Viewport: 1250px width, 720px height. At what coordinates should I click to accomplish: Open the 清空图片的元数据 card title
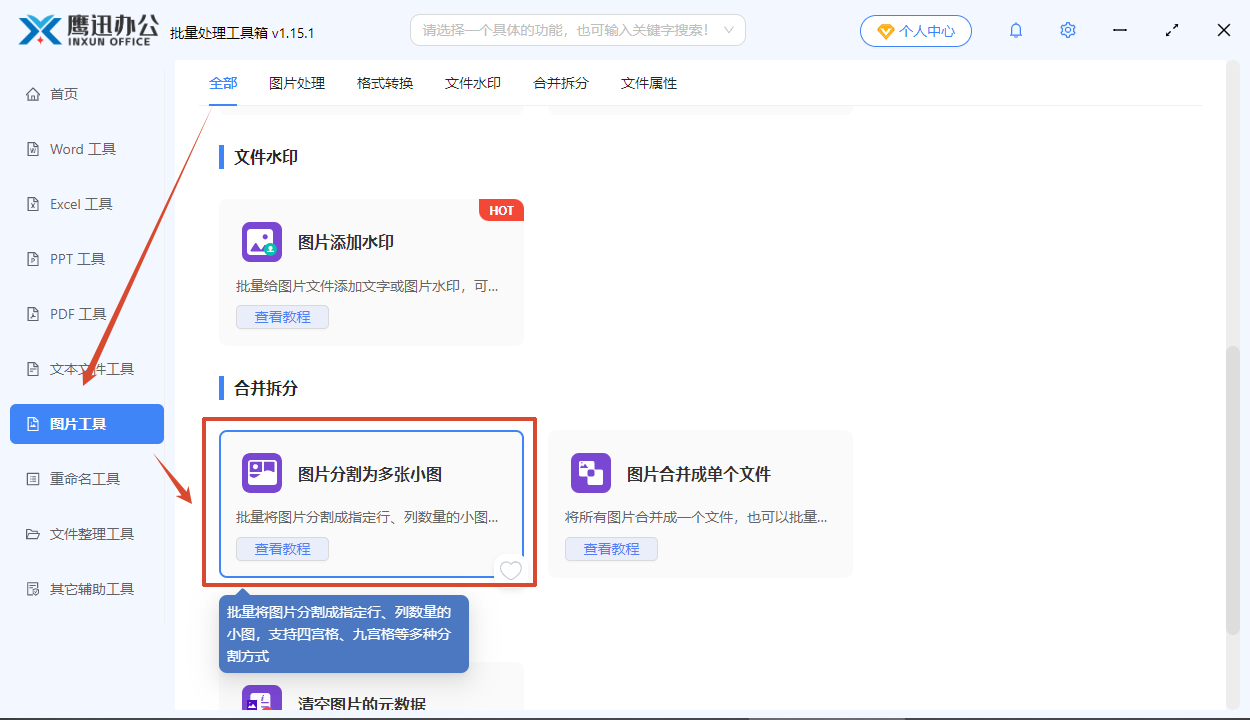tap(362, 704)
